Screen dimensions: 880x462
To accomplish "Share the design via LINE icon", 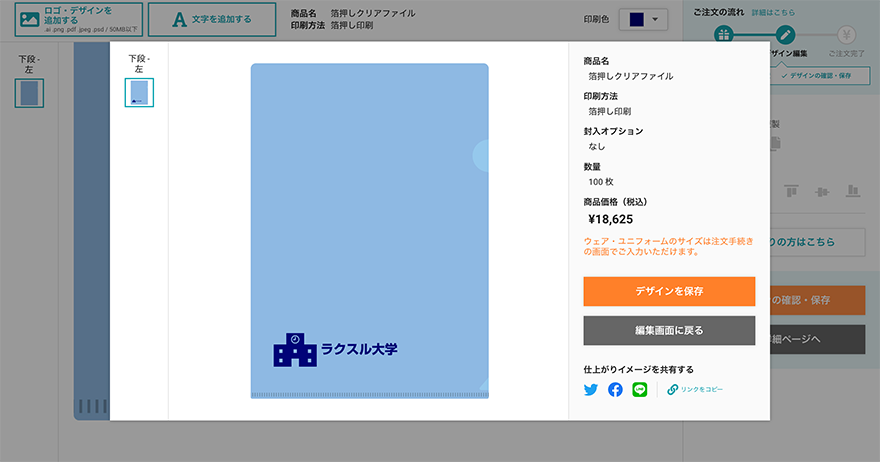I will click(640, 390).
